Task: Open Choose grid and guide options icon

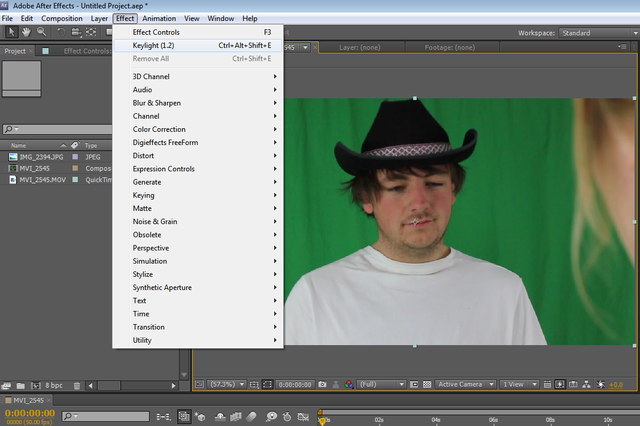Action: [x=254, y=384]
